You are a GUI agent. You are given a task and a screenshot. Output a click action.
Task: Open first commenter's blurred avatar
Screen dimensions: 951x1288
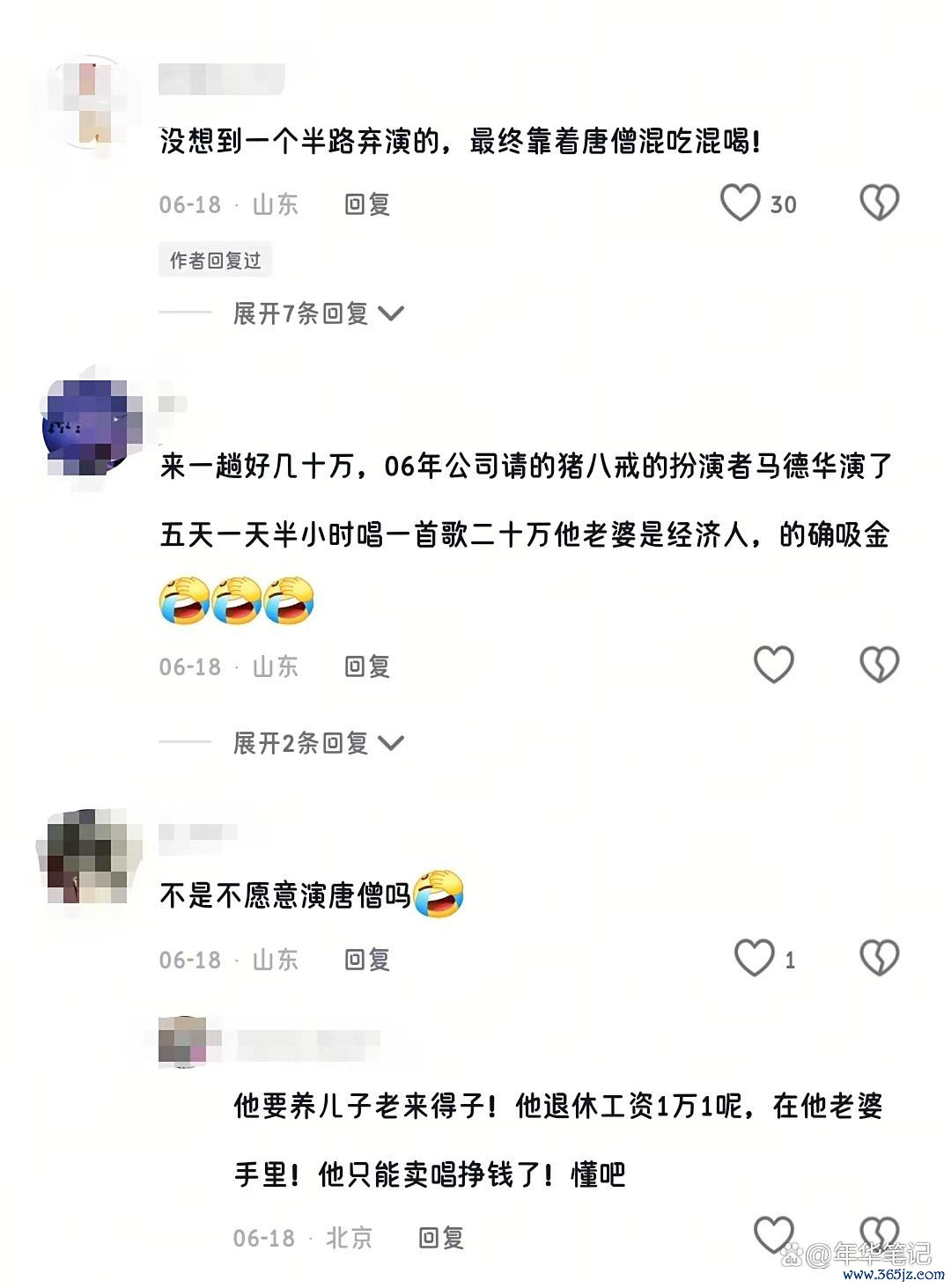tap(91, 104)
